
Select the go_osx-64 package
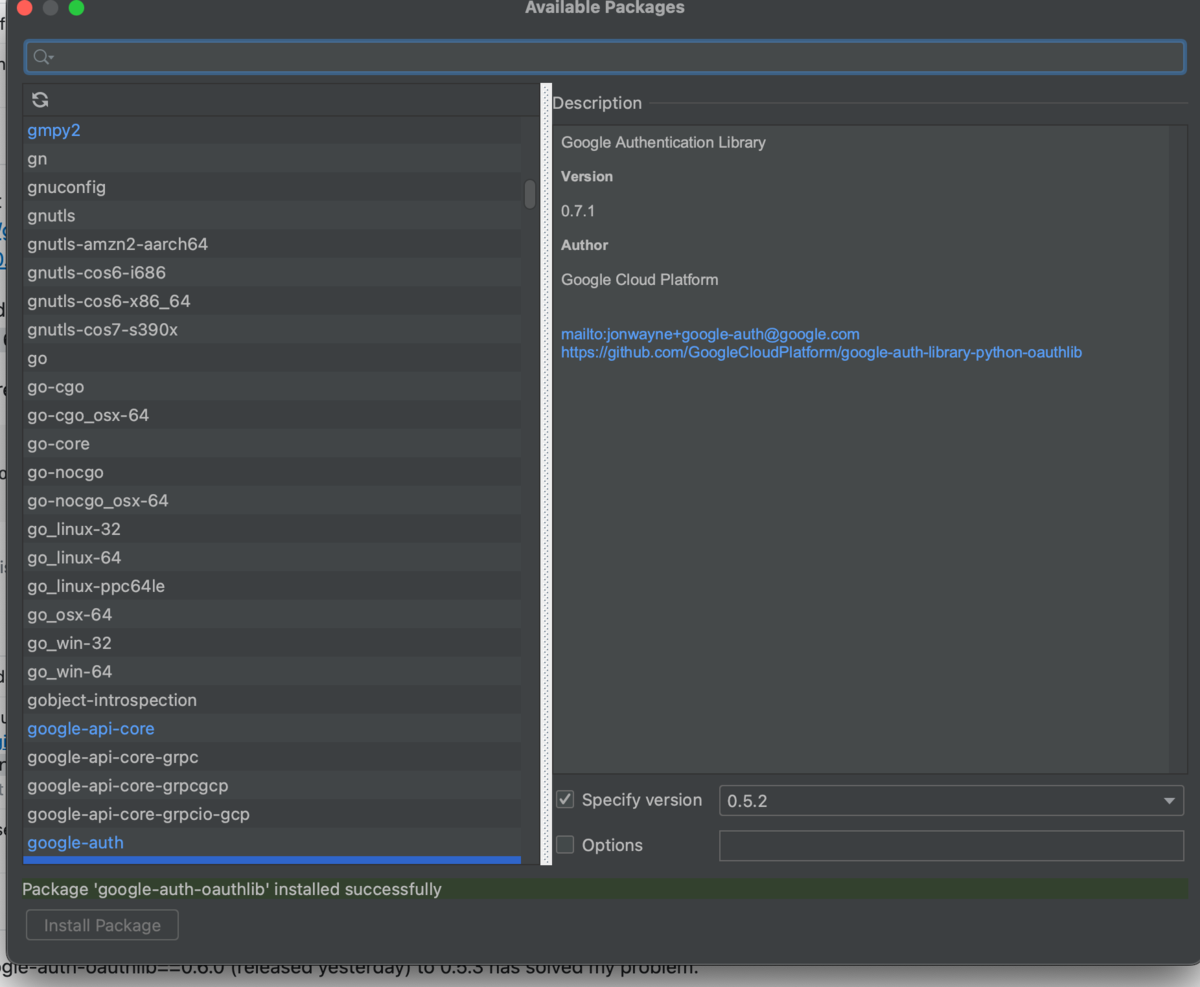[272, 615]
